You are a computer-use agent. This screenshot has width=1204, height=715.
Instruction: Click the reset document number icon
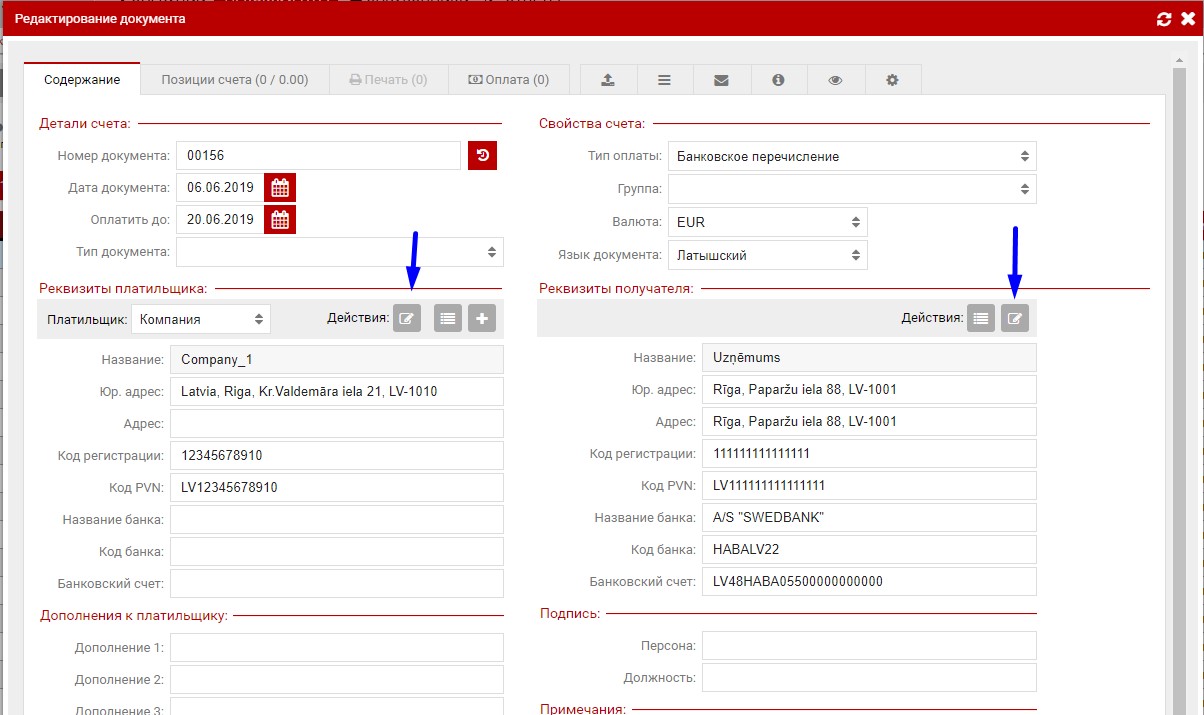[482, 156]
